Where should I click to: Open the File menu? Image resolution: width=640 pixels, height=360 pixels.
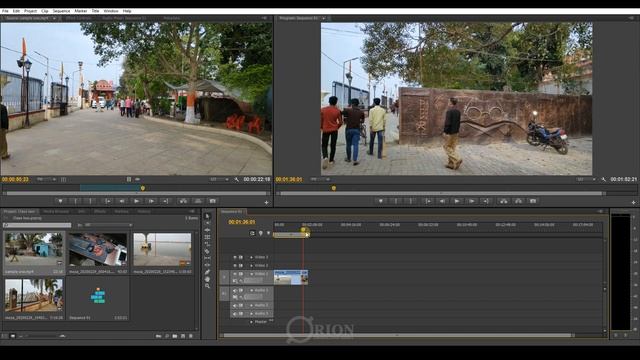tap(5, 11)
